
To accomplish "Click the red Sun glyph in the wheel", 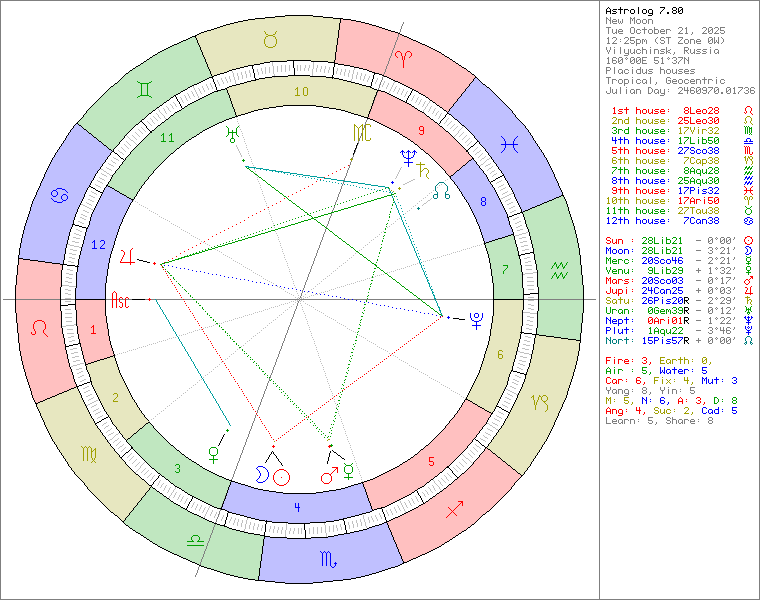I will pos(282,477).
